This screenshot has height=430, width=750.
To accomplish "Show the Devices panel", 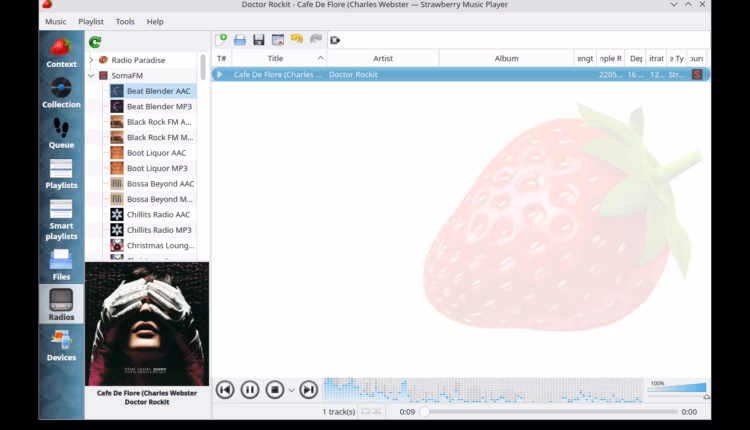I will [61, 345].
